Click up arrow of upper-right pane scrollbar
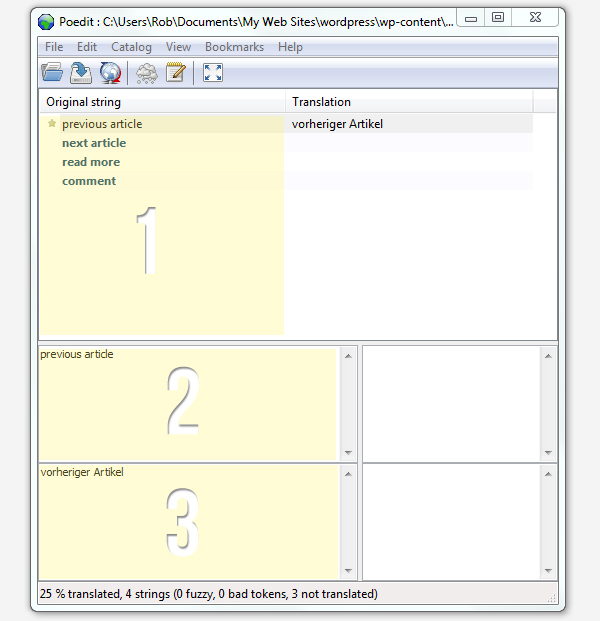Image resolution: width=600 pixels, height=621 pixels. point(549,356)
